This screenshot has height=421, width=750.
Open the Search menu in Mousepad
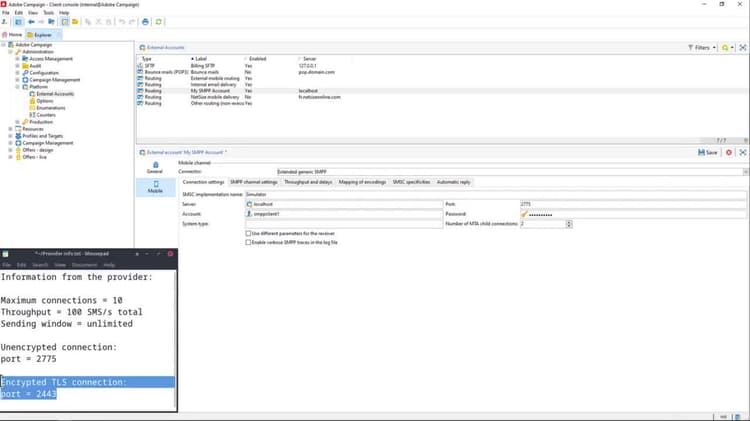[40, 265]
